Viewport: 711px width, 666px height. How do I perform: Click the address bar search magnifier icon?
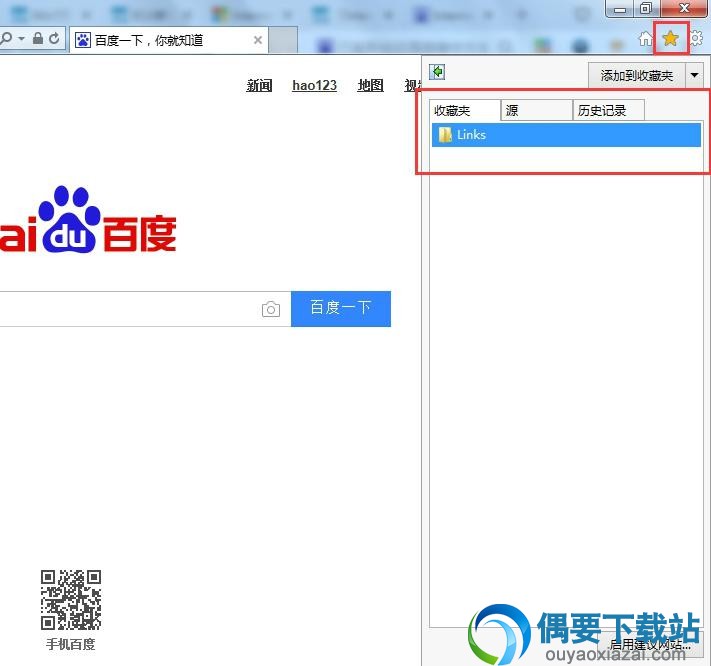(6, 38)
